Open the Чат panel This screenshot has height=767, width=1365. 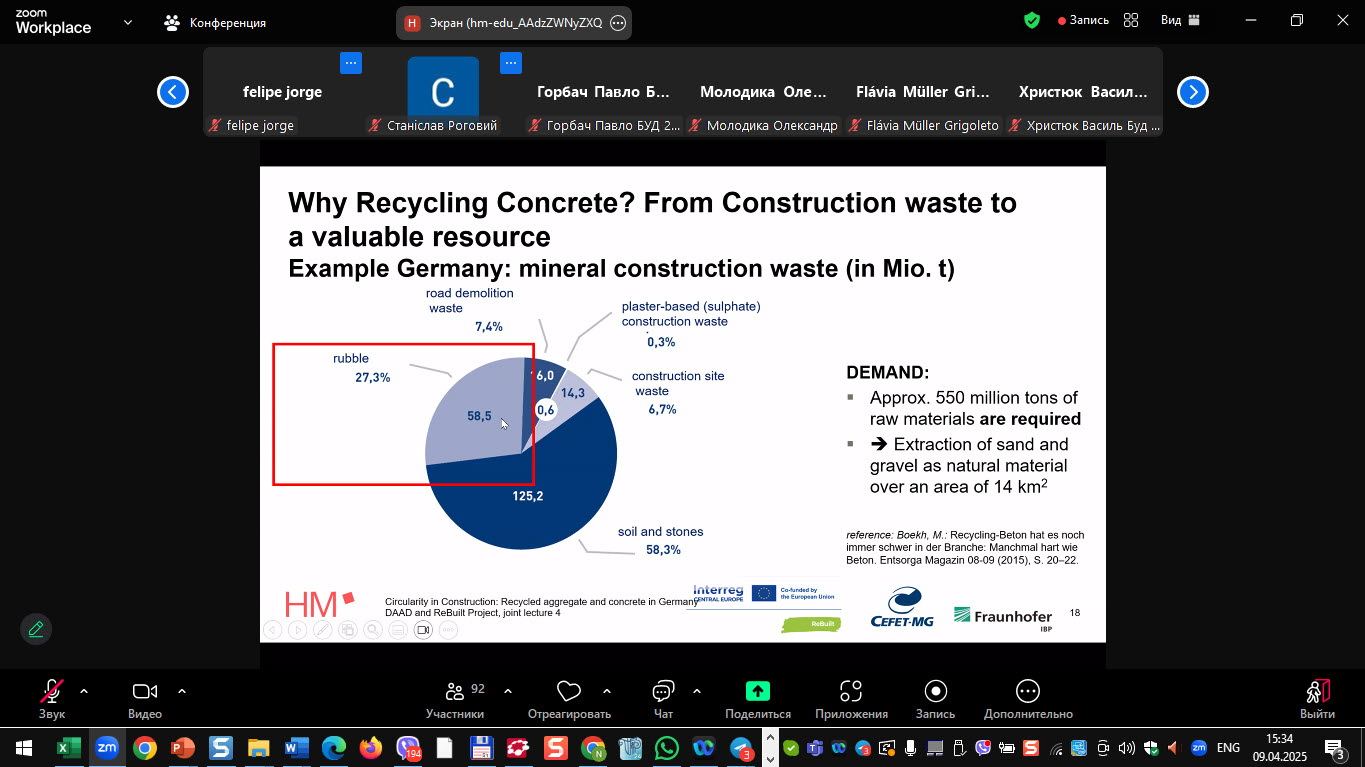663,699
